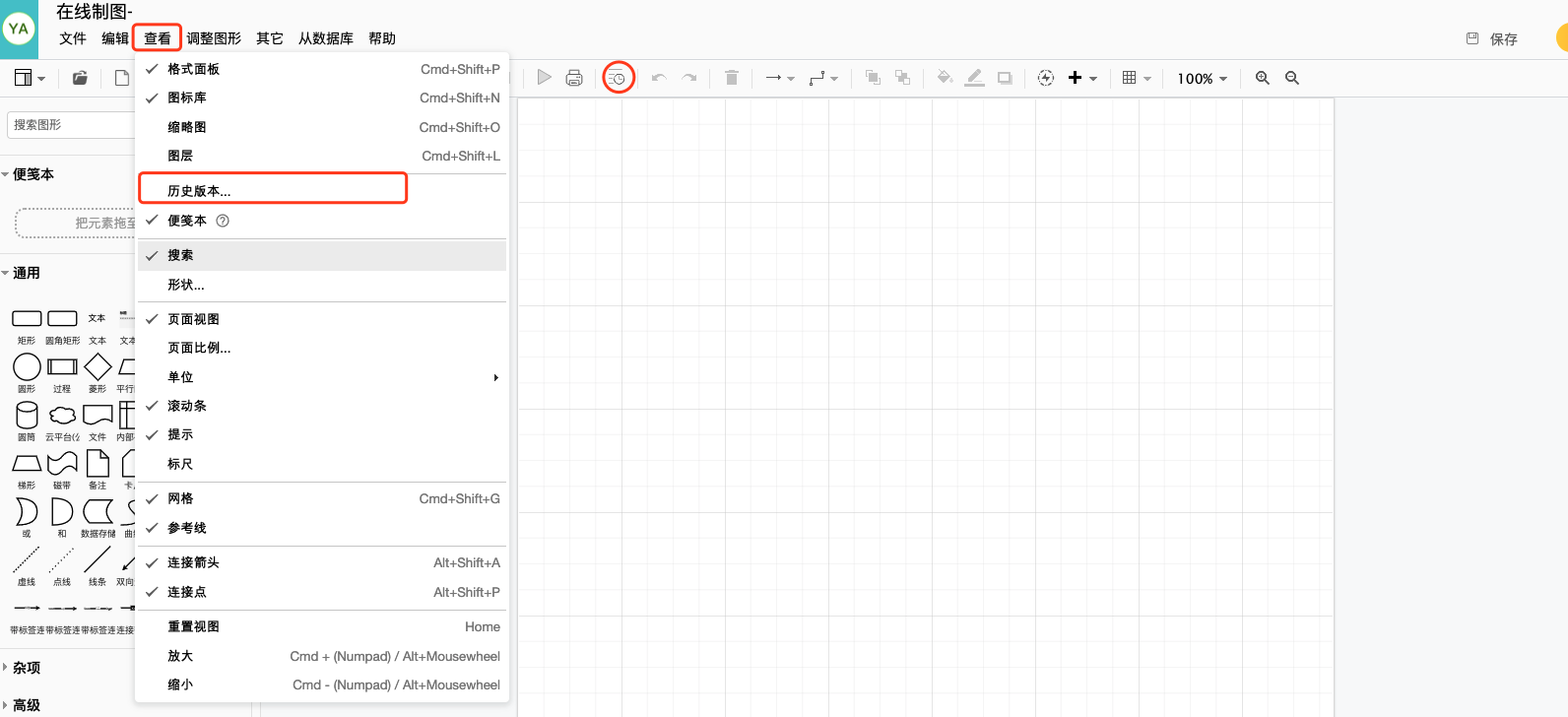
Task: Toggle the 连接点 checked menu item
Action: (x=322, y=592)
